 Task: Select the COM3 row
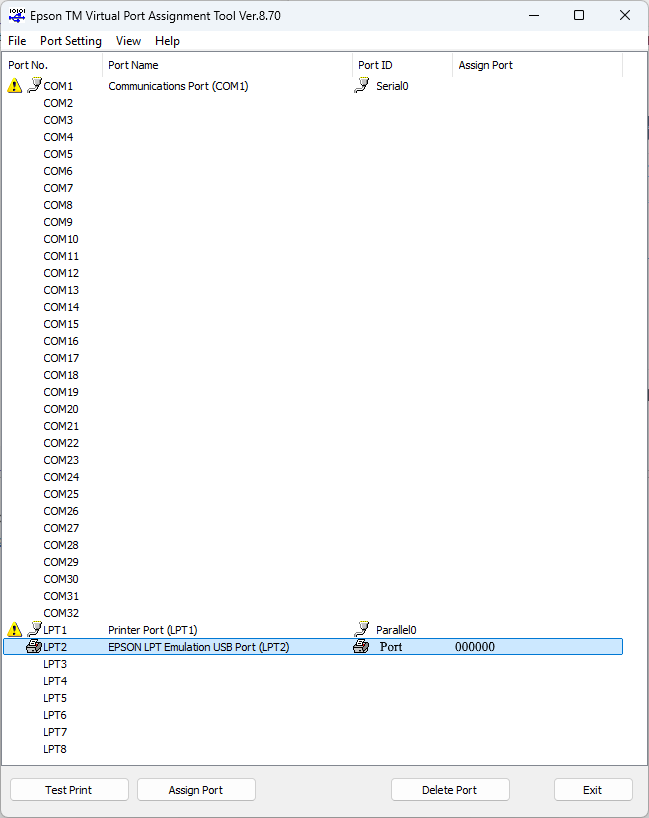coord(58,120)
